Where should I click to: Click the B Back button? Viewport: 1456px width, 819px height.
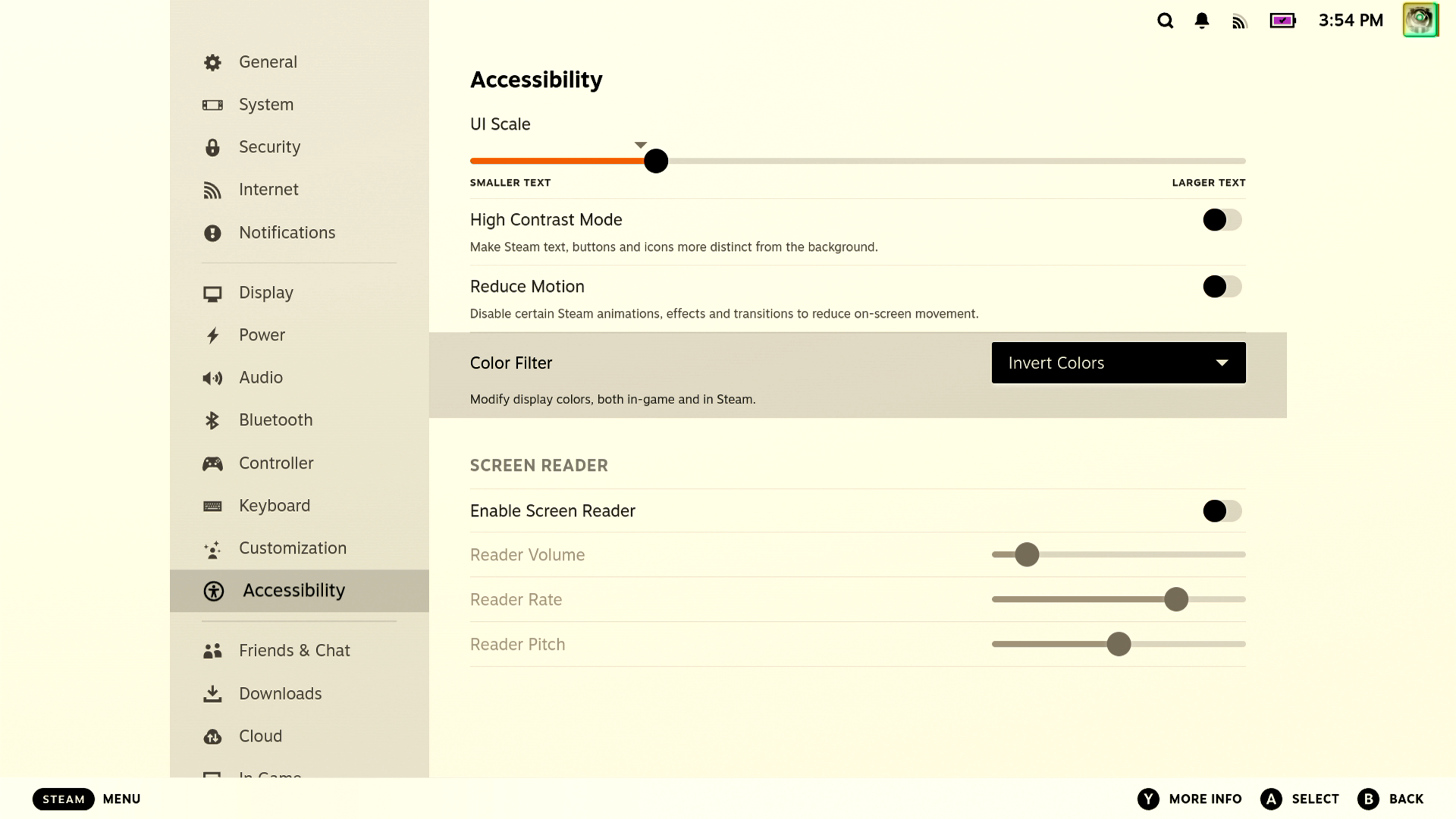pyautogui.click(x=1390, y=799)
